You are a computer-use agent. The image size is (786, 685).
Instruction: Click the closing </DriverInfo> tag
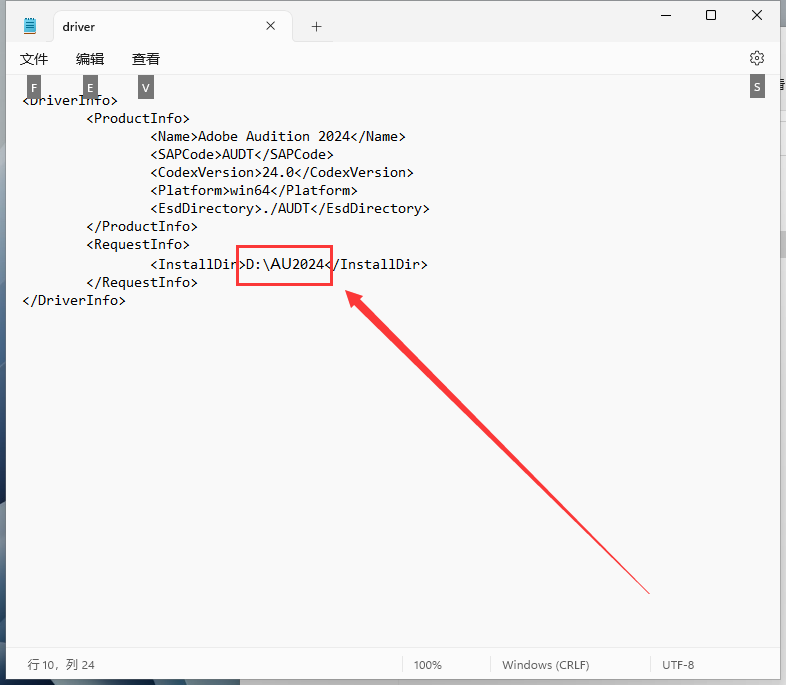point(74,301)
